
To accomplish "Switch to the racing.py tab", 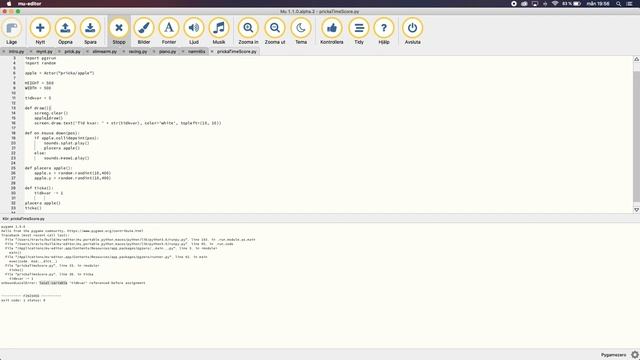I will (x=138, y=52).
